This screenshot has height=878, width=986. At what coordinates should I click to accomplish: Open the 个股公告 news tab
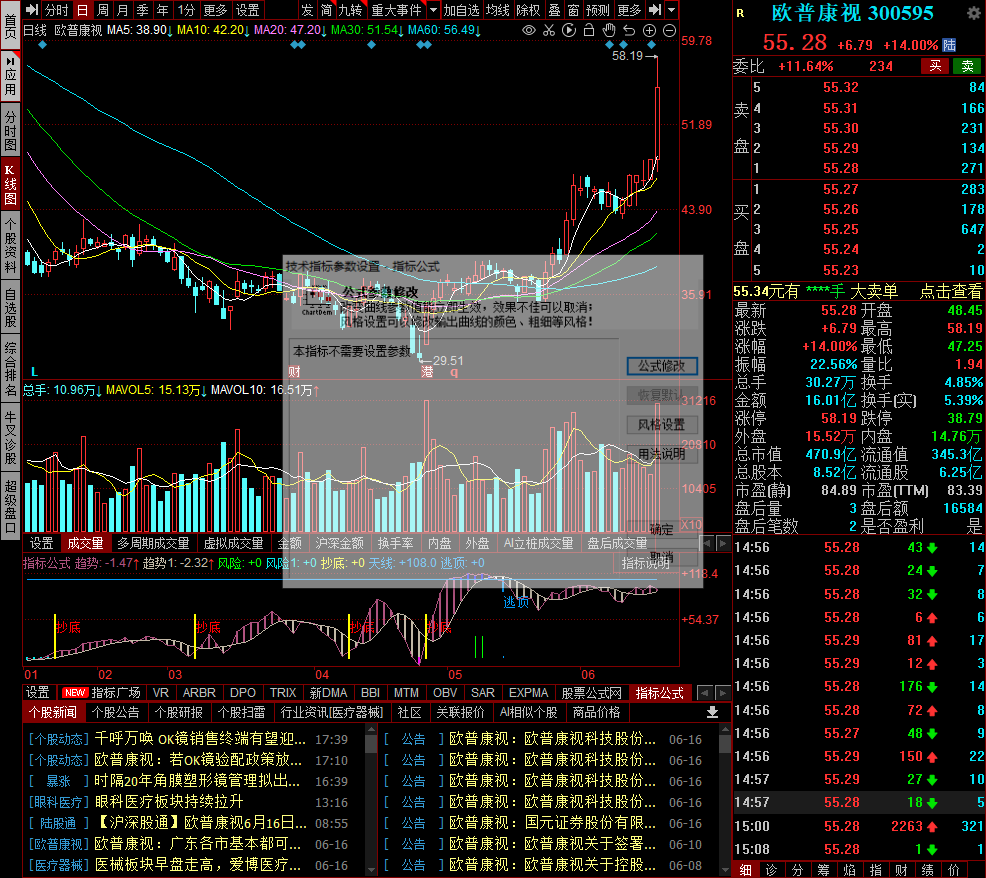click(115, 712)
